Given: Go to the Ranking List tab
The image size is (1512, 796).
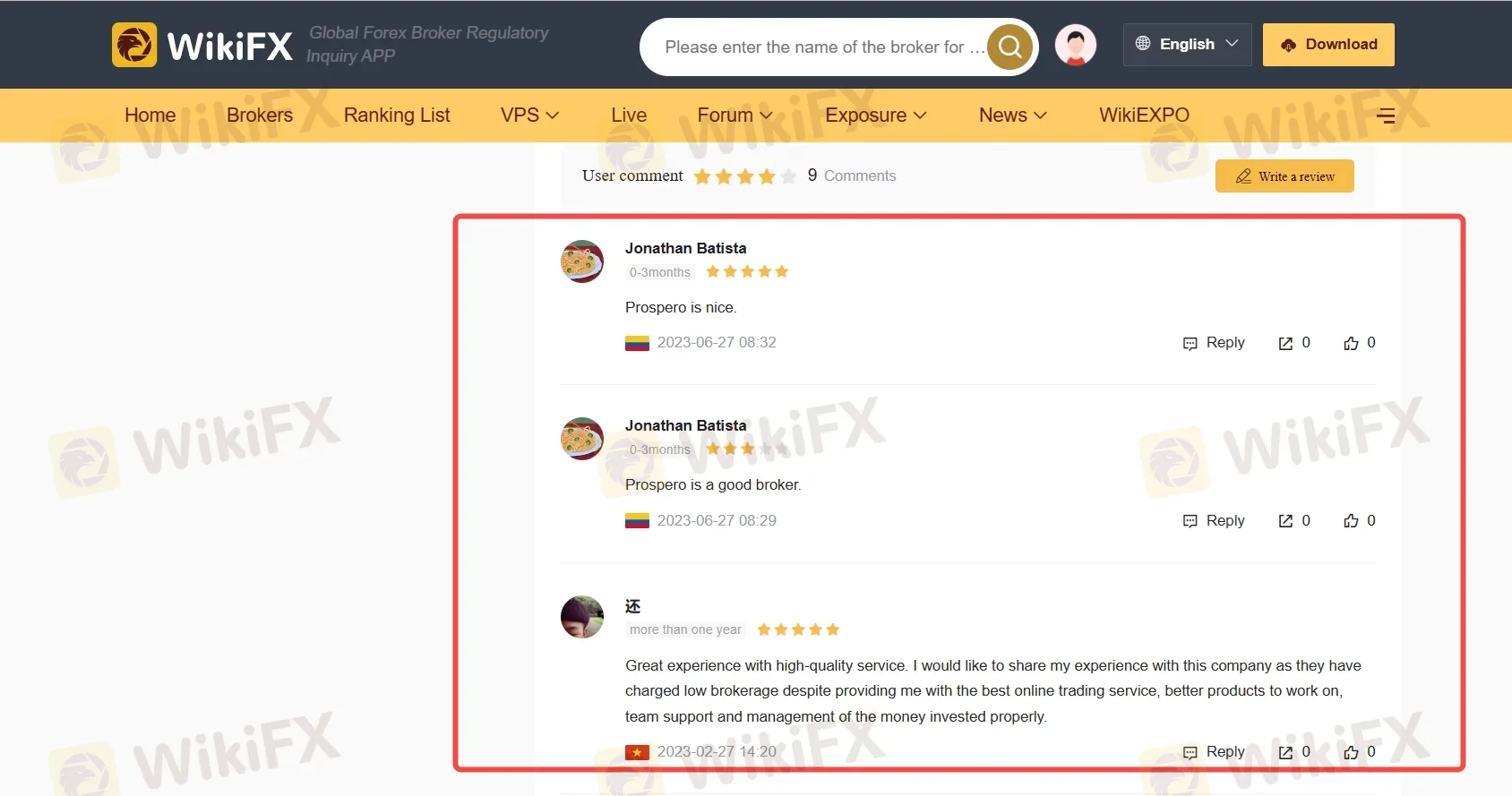Looking at the screenshot, I should [x=397, y=116].
